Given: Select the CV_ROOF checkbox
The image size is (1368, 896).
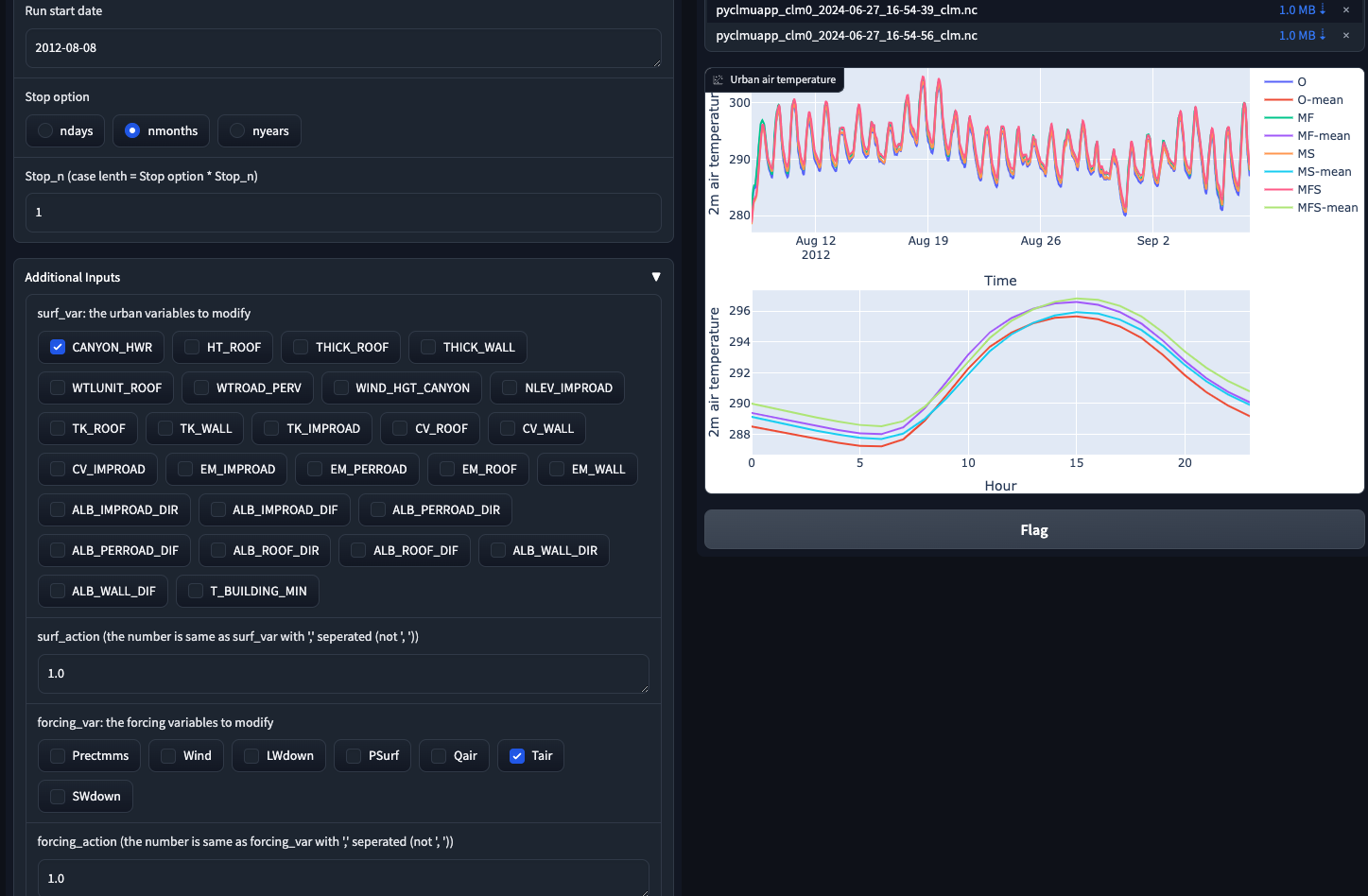Looking at the screenshot, I should [400, 428].
